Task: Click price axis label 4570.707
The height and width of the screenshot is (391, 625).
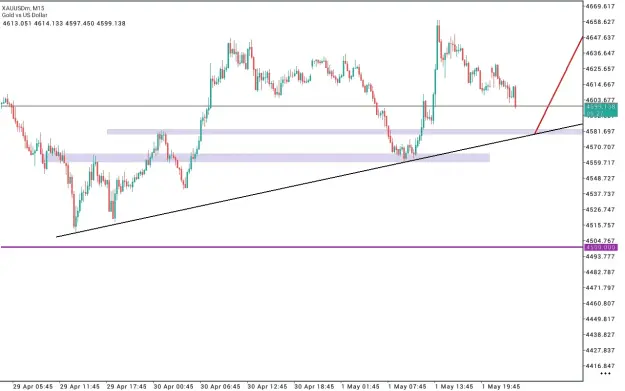Action: [x=601, y=147]
